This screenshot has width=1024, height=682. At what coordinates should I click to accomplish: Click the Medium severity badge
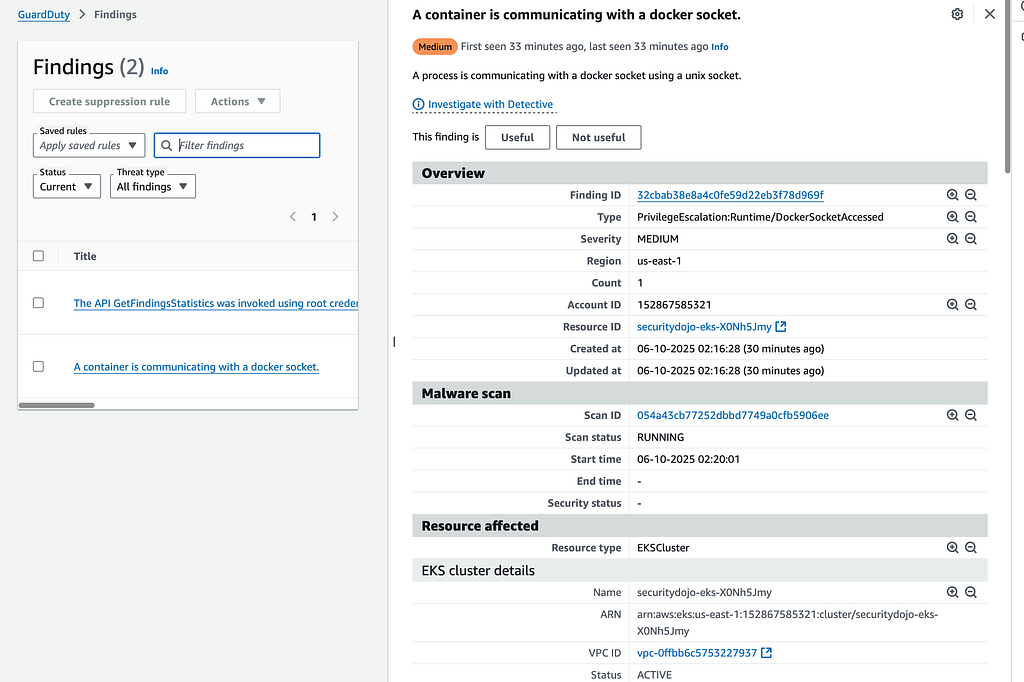[x=435, y=46]
